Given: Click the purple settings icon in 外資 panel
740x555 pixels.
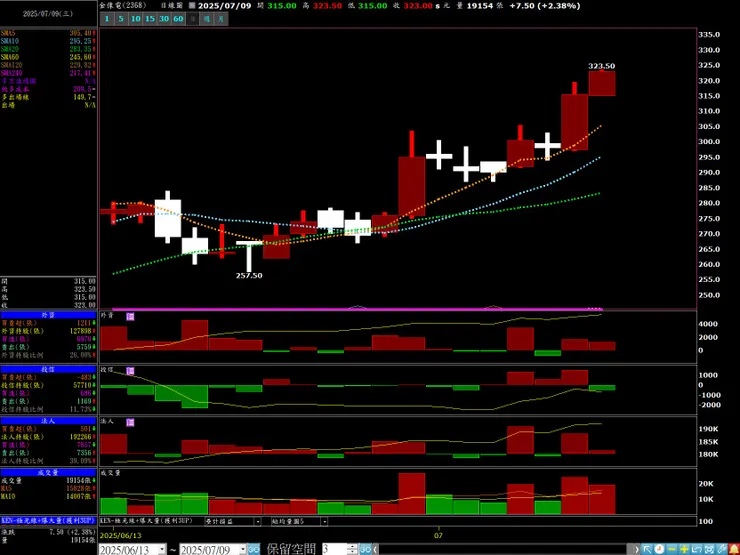Looking at the screenshot, I should pyautogui.click(x=130, y=316).
